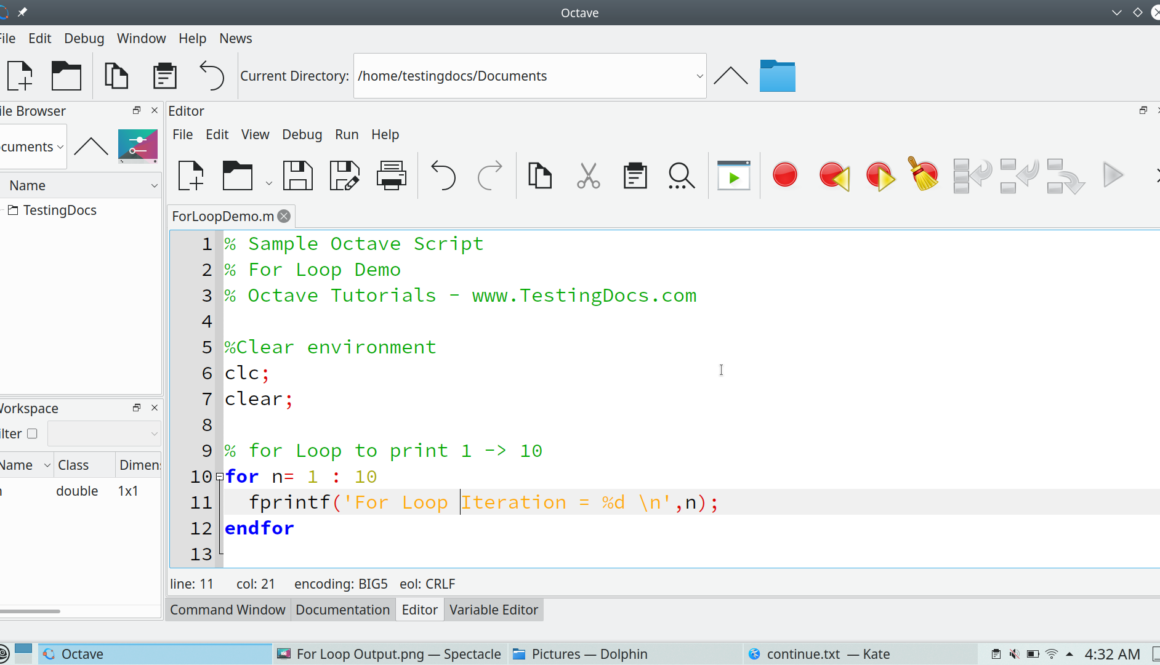Click the 4:32 AM system clock

click(x=1112, y=654)
